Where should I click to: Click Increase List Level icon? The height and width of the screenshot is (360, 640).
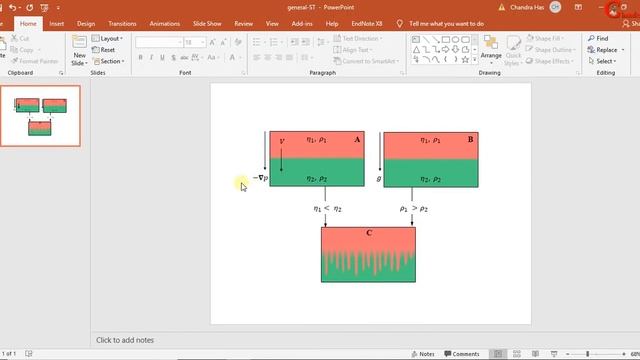pyautogui.click(x=305, y=42)
